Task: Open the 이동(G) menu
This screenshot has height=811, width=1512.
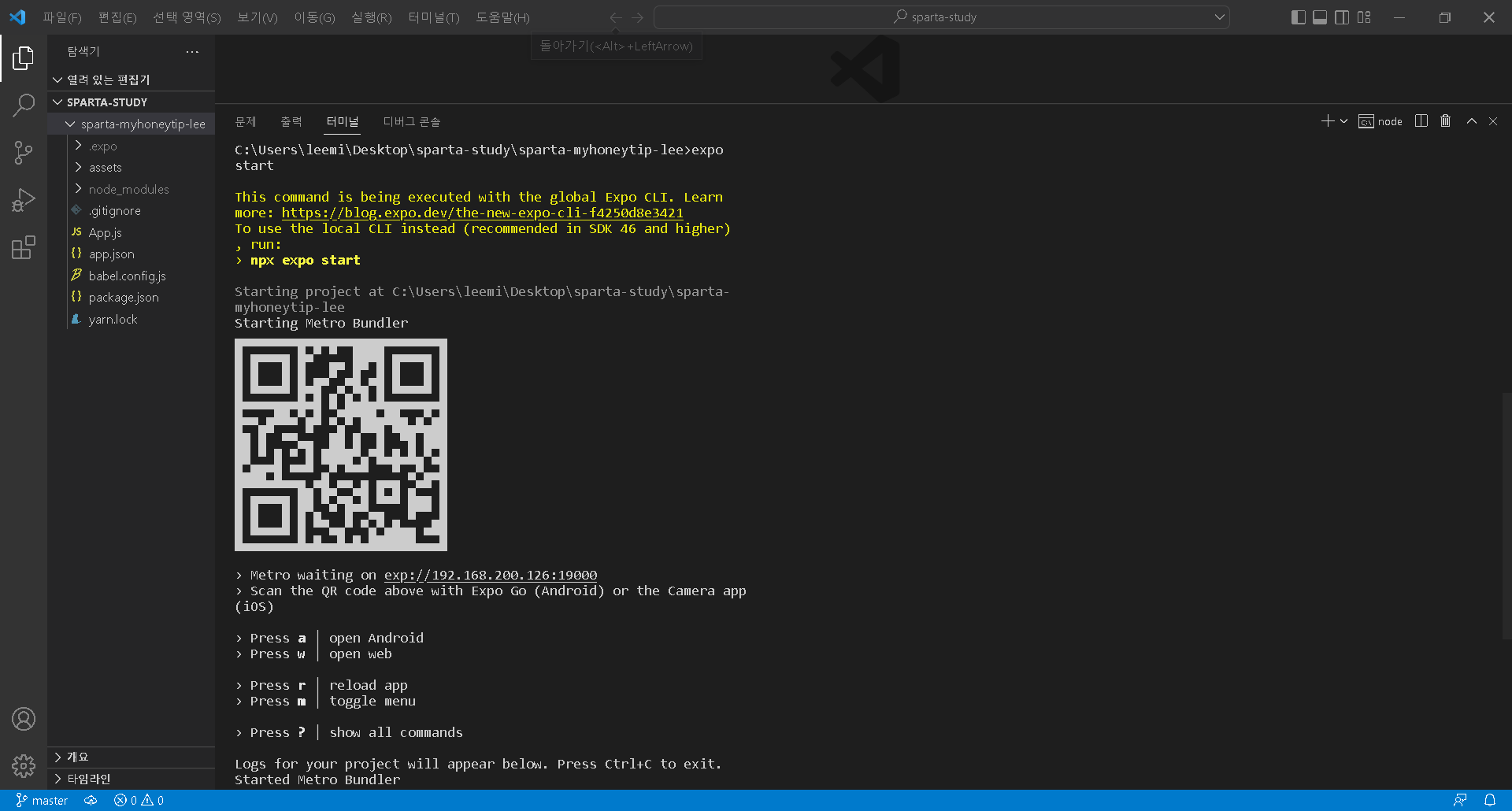Action: [x=314, y=17]
